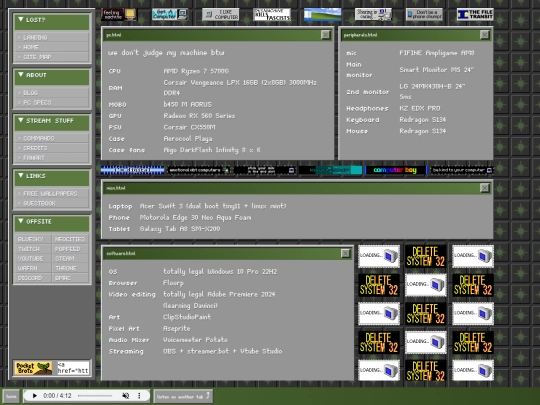The width and height of the screenshot is (540, 405).
Task: Open 'THE FILE TRANSIT' badge
Action: tap(475, 14)
